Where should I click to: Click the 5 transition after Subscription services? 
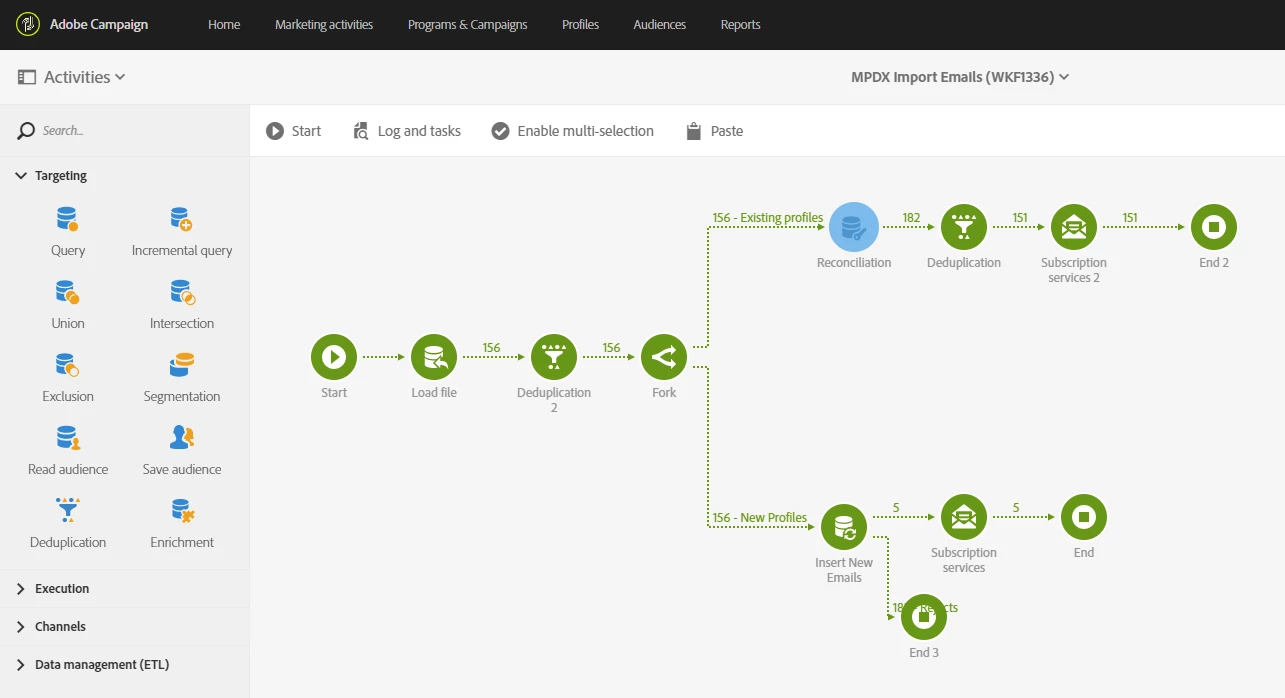[1016, 508]
